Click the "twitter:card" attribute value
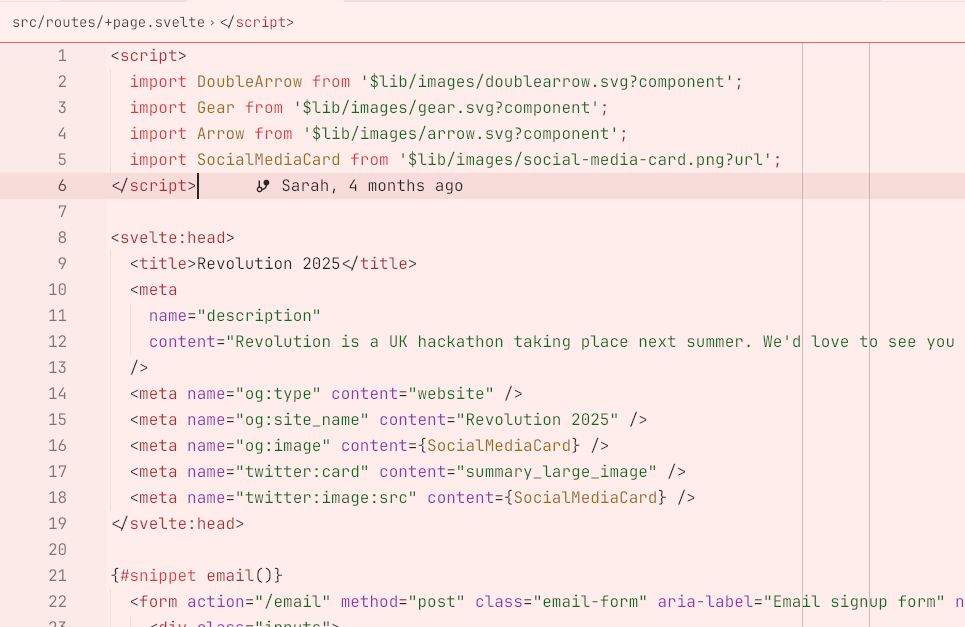This screenshot has width=965, height=627. [x=302, y=471]
